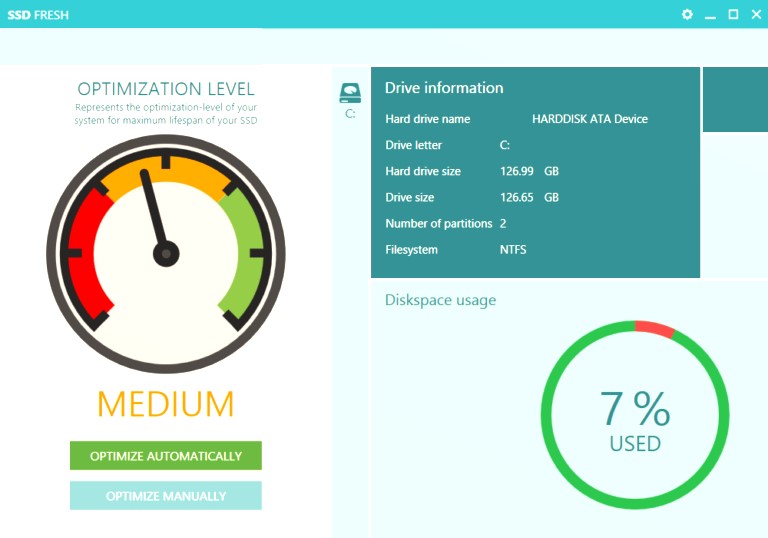Click the red used segment of usage ring
The width and height of the screenshot is (768, 538).
655,328
